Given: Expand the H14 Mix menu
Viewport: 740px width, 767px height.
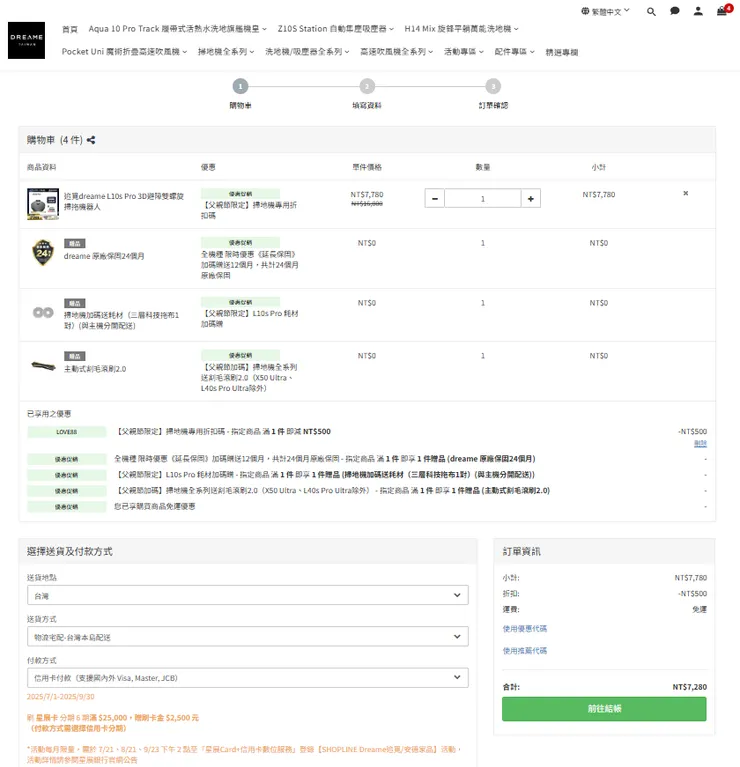Looking at the screenshot, I should [461, 29].
